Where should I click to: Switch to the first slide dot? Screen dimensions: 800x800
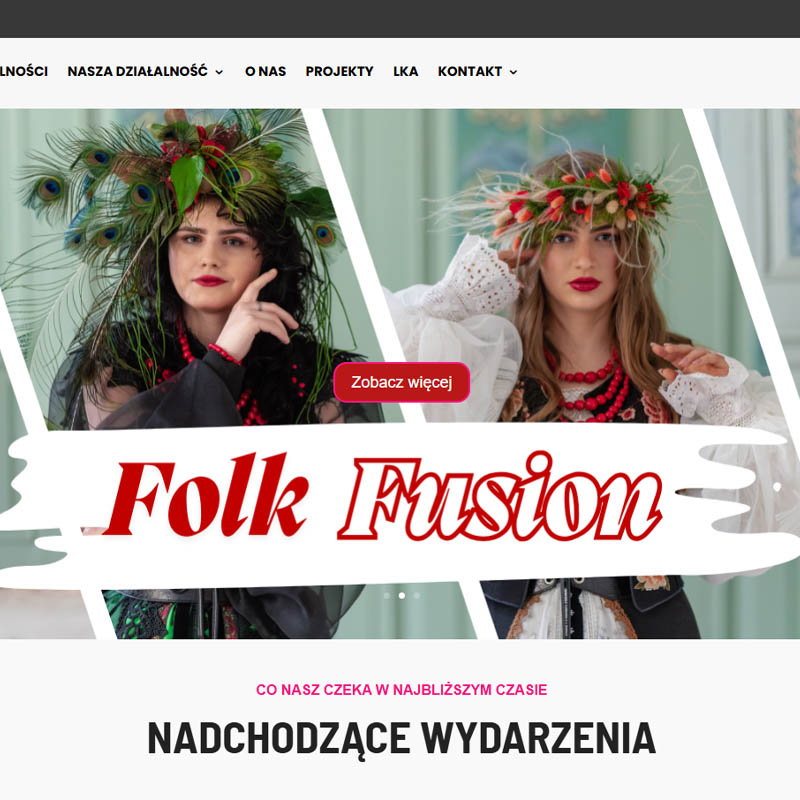[x=387, y=595]
